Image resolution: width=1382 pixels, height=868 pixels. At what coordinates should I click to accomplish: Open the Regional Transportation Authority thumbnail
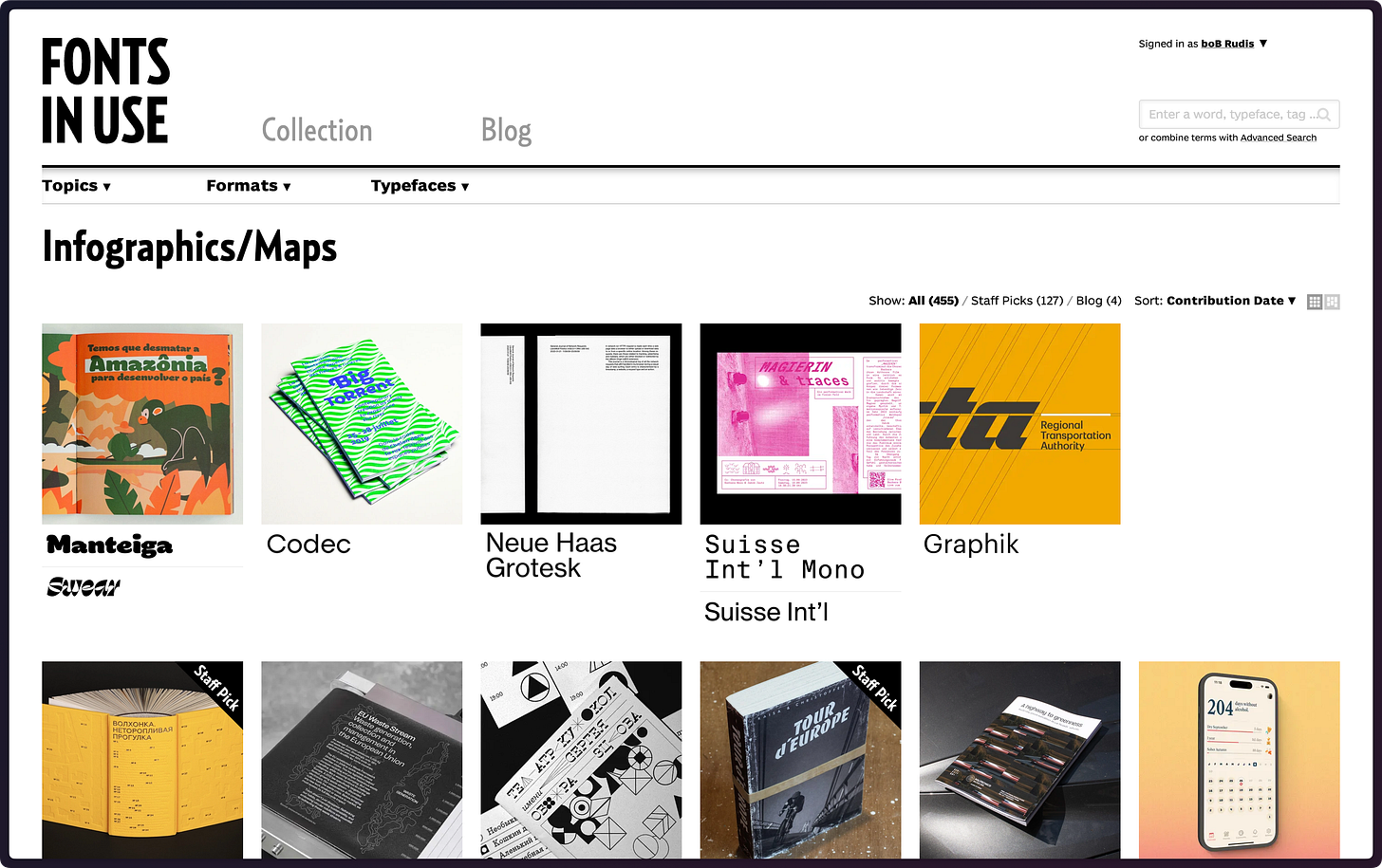[1019, 424]
